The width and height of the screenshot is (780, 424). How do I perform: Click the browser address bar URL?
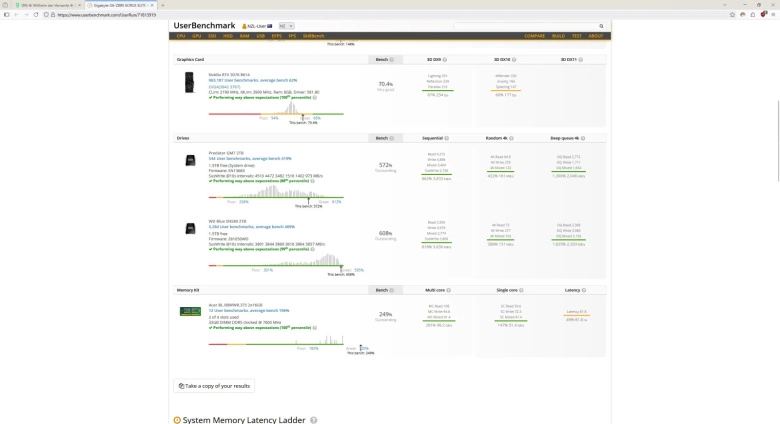[x=106, y=15]
